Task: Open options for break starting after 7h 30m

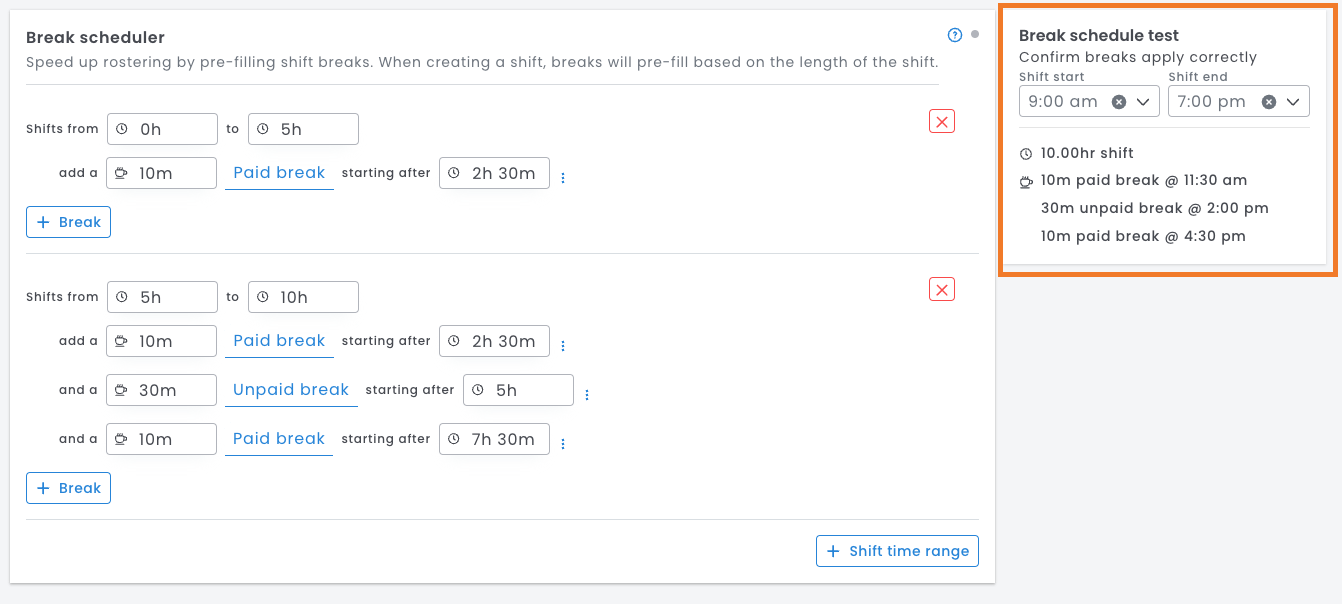Action: 563,444
